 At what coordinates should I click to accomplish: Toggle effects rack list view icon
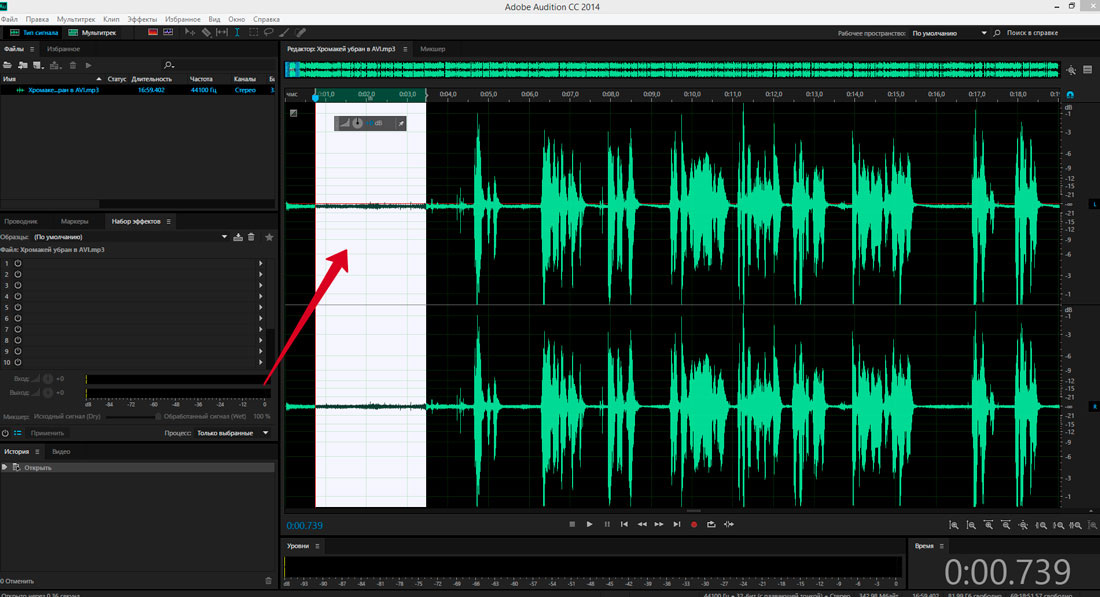pyautogui.click(x=18, y=433)
